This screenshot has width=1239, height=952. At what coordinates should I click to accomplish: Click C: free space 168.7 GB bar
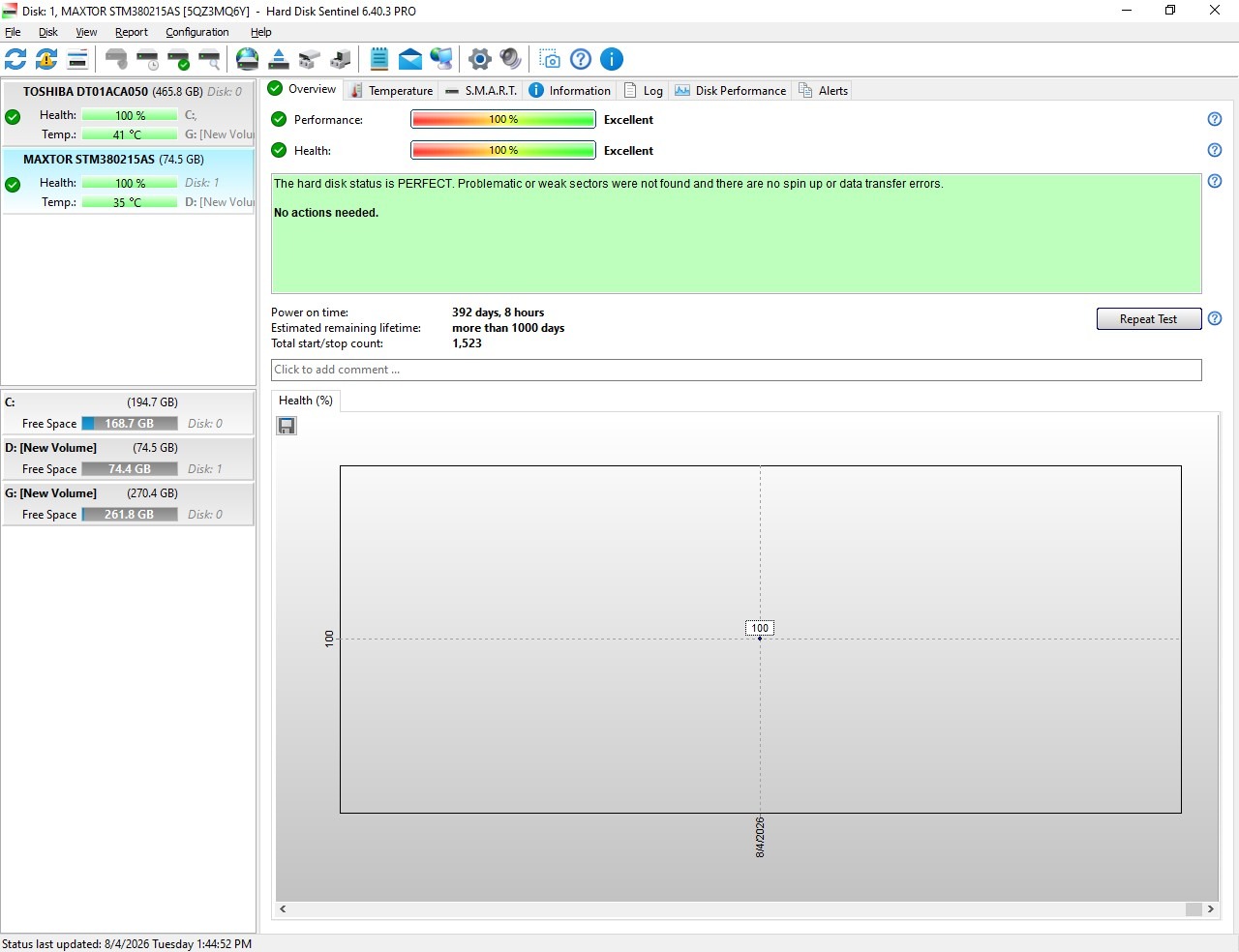point(130,423)
